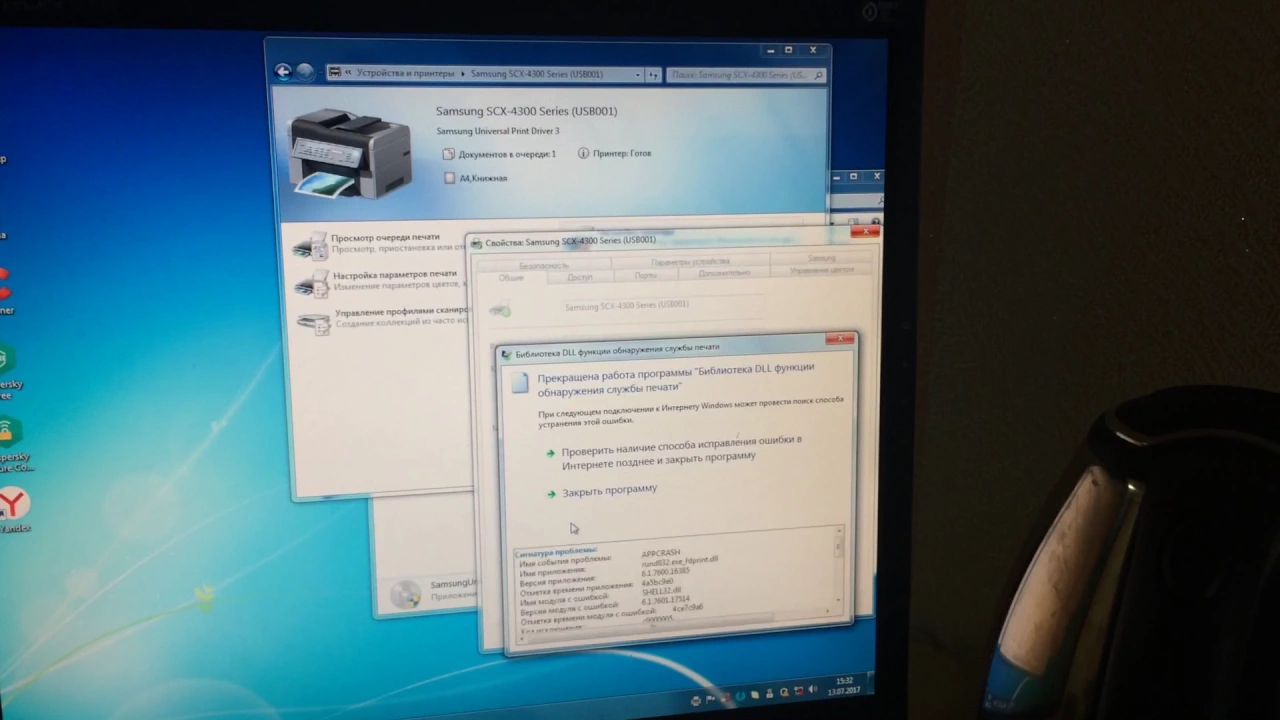Select the 'SHELL32.dll' faulting module text
Viewport: 1280px width, 720px height.
pos(660,591)
